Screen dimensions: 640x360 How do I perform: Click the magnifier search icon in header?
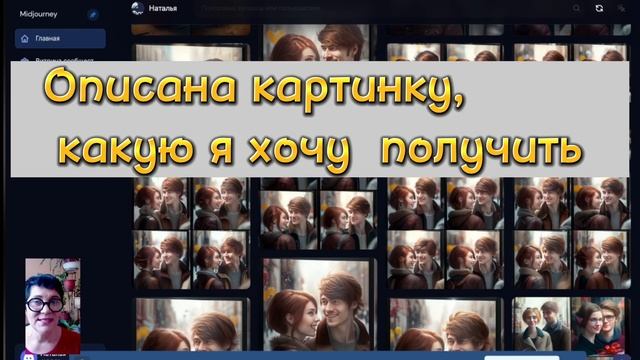point(576,8)
